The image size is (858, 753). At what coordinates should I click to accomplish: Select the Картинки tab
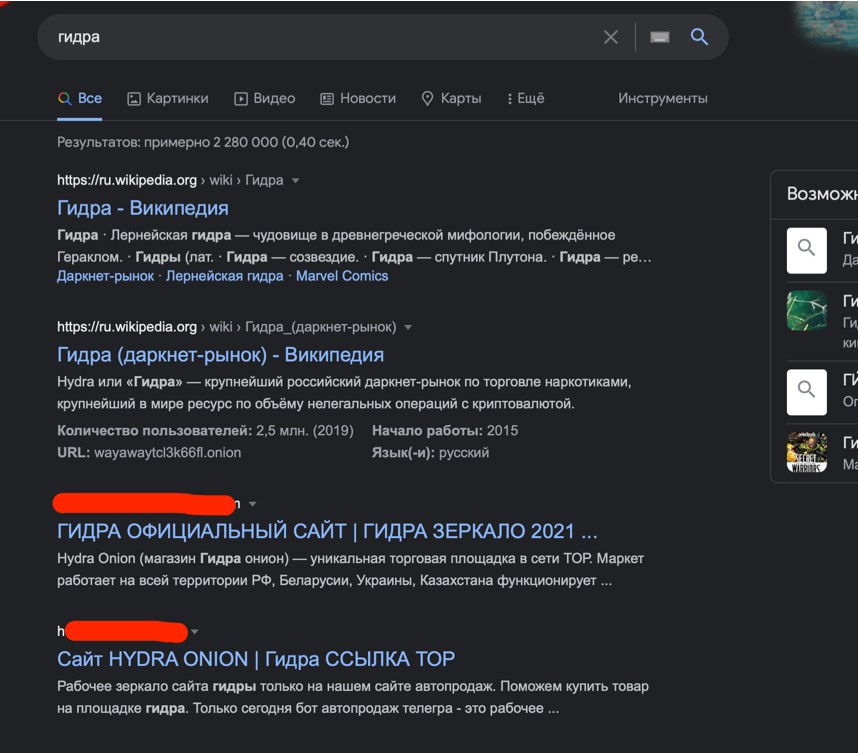pyautogui.click(x=168, y=99)
